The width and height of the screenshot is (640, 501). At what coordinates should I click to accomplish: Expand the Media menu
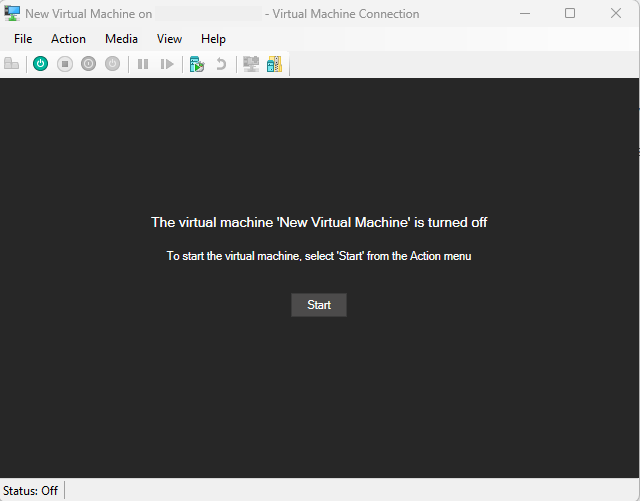[x=121, y=39]
